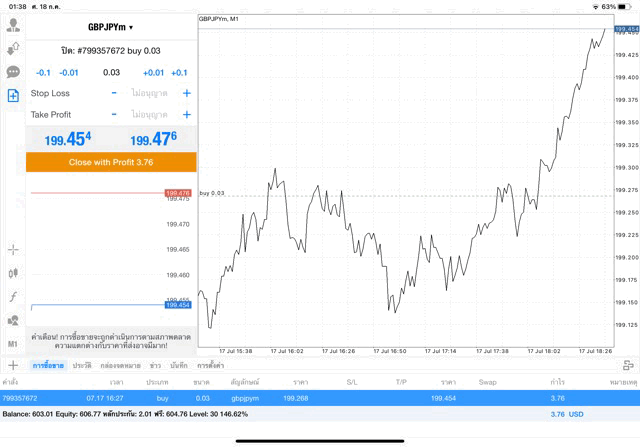Click Close with Profit 3.76 button
Viewport: 640px width, 447px height.
(x=111, y=162)
